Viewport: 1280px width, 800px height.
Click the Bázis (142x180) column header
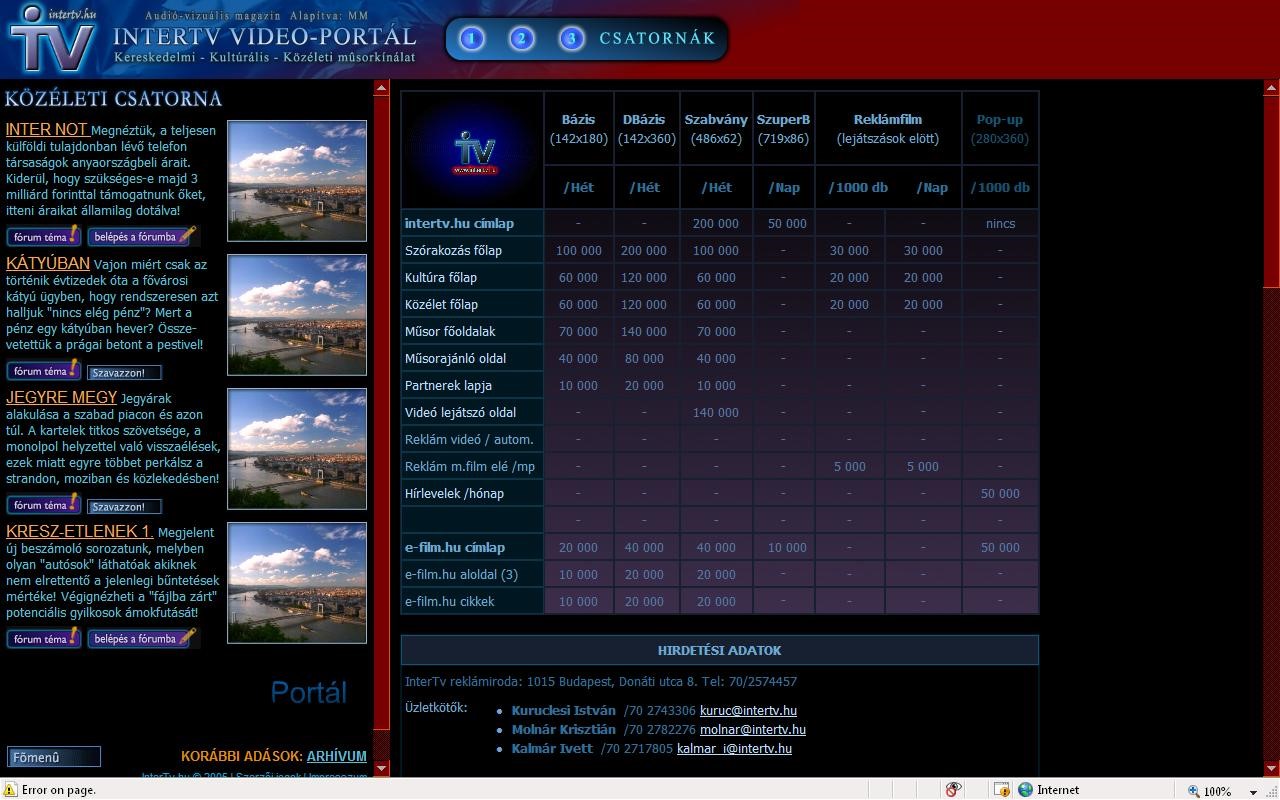[x=578, y=129]
